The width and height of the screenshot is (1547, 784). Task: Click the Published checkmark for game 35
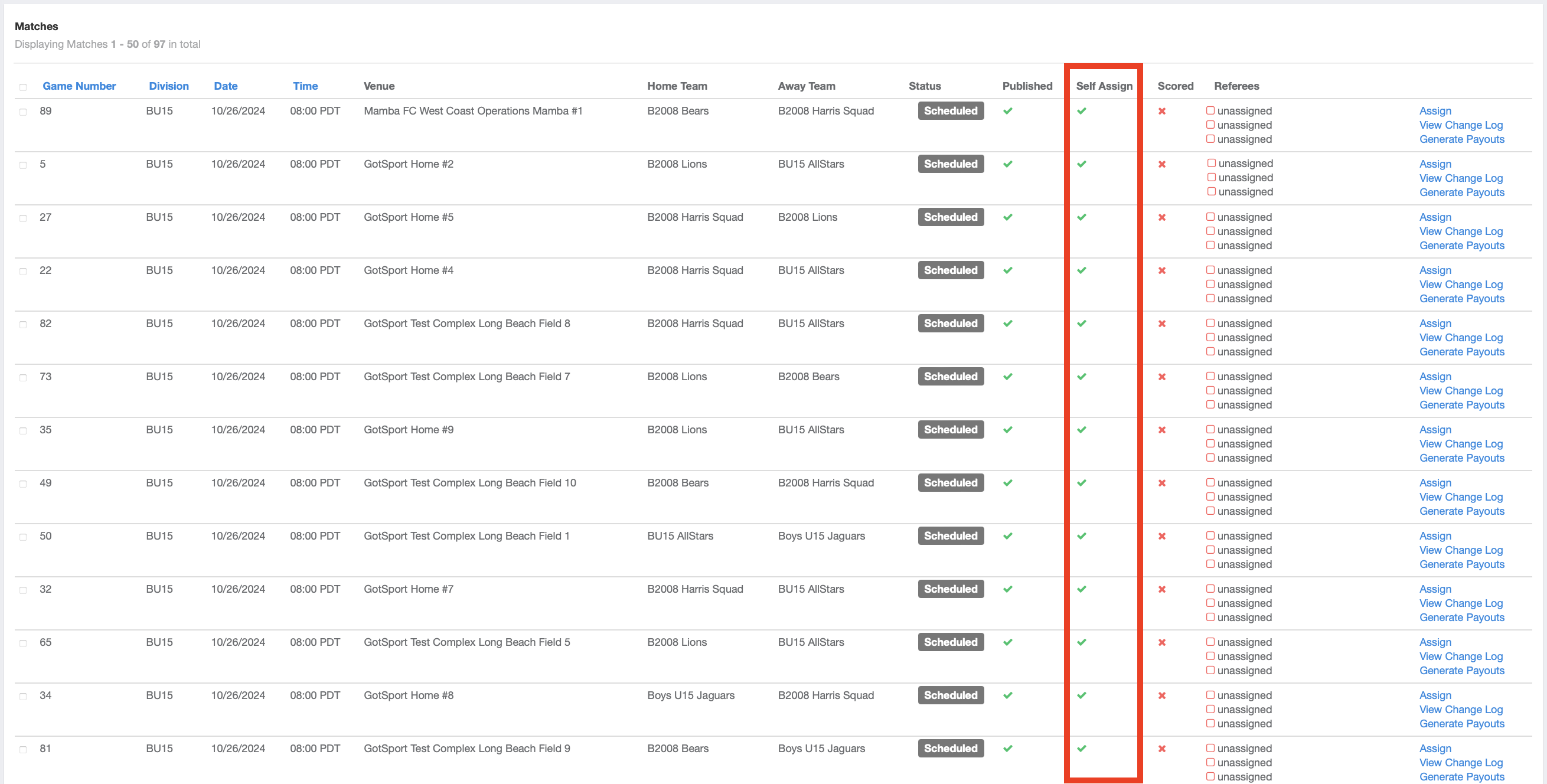tap(1008, 430)
